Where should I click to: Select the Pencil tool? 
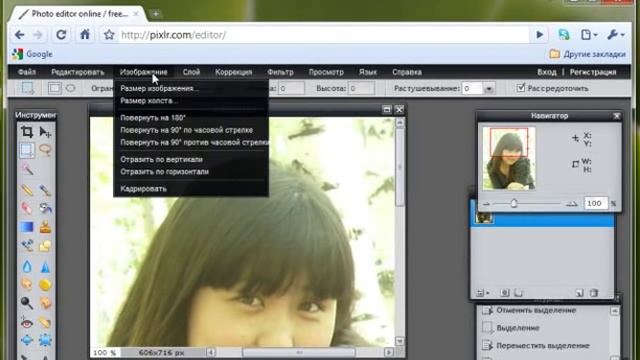pos(27,190)
